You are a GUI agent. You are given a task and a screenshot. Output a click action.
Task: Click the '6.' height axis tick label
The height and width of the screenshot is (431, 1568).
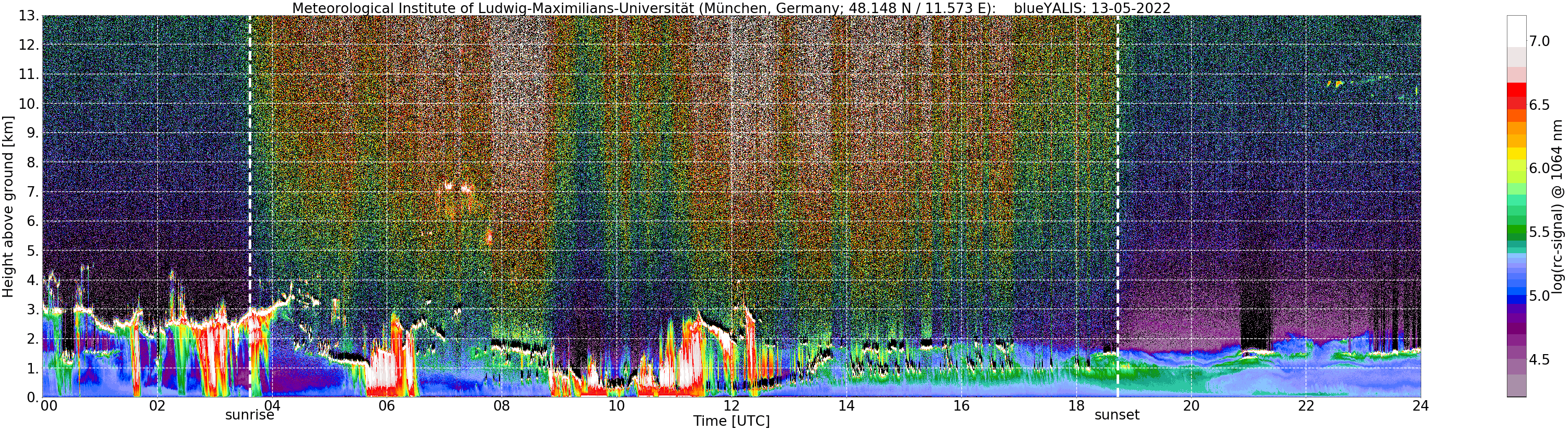(33, 221)
